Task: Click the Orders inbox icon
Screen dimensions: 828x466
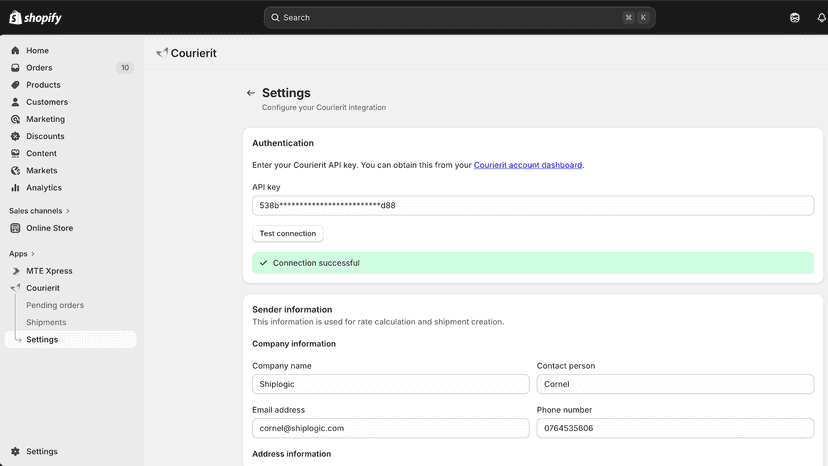Action: [x=15, y=68]
